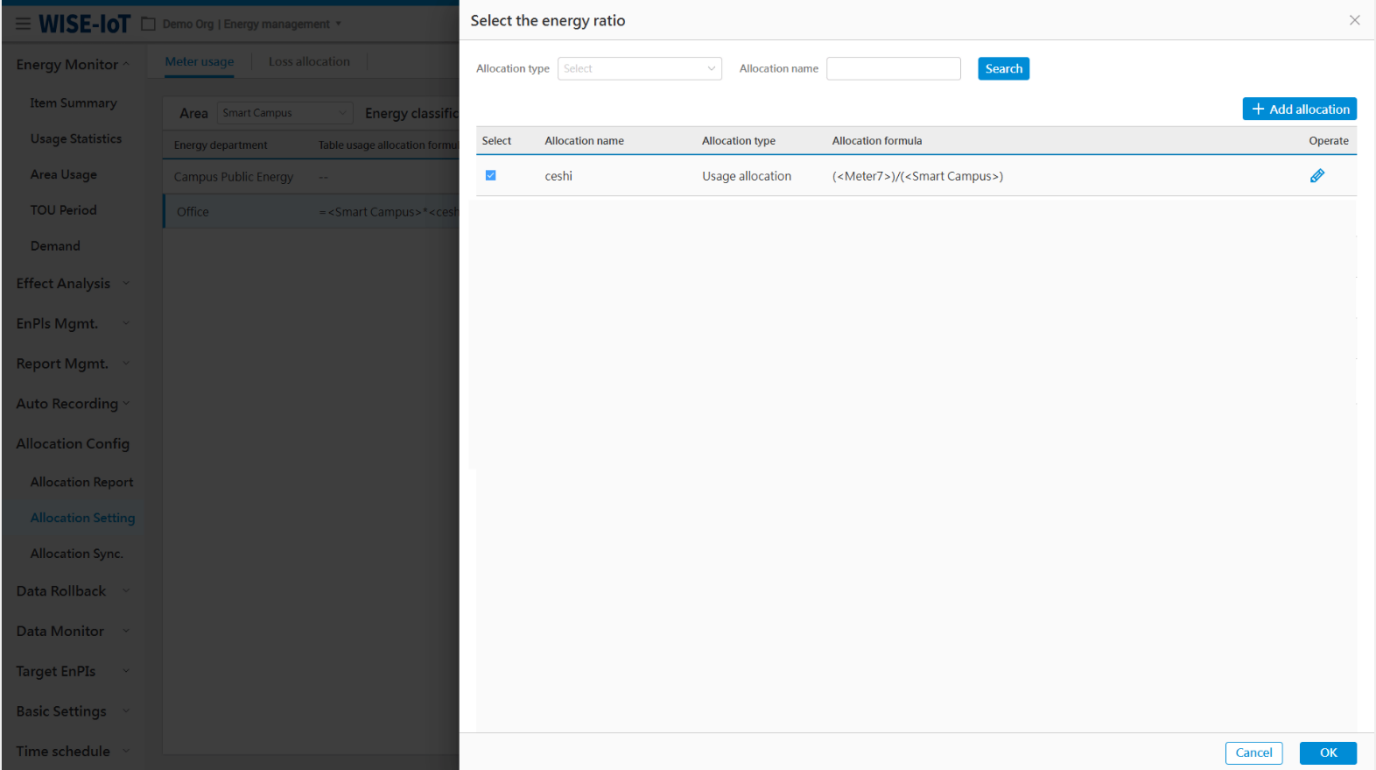
Task: Expand the Effect Analysis menu
Action: [x=72, y=284]
